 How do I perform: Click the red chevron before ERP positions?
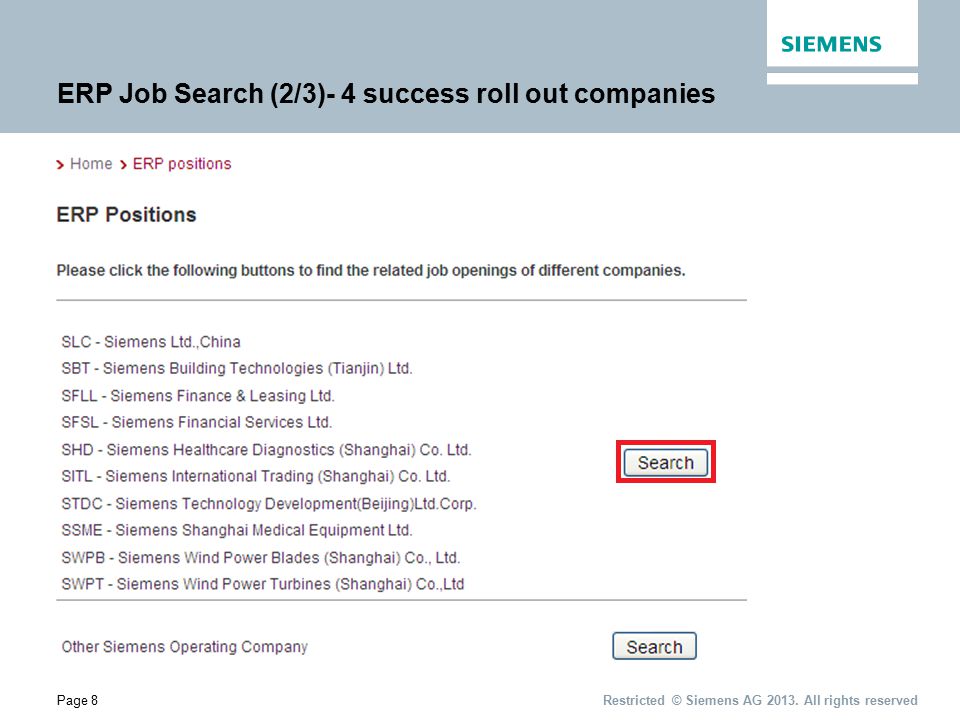pos(123,165)
